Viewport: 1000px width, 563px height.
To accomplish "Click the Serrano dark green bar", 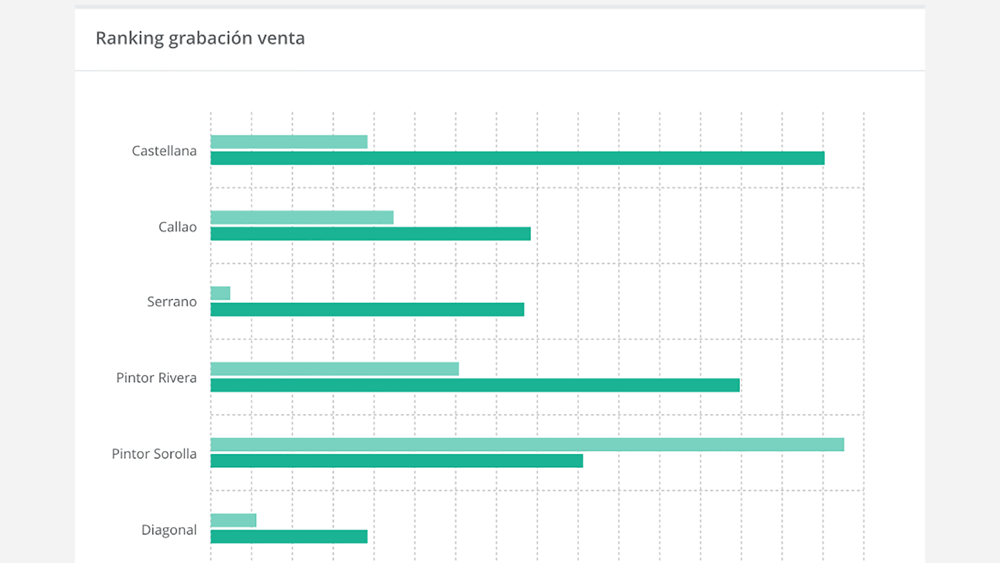I will point(367,310).
